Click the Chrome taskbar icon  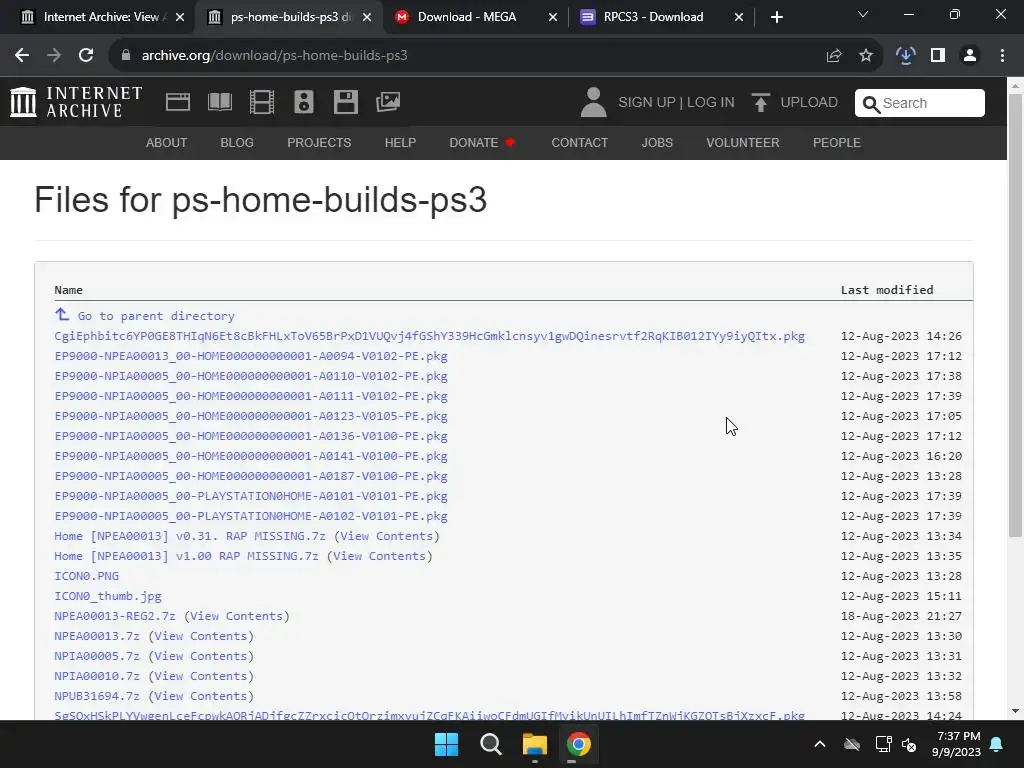point(579,744)
